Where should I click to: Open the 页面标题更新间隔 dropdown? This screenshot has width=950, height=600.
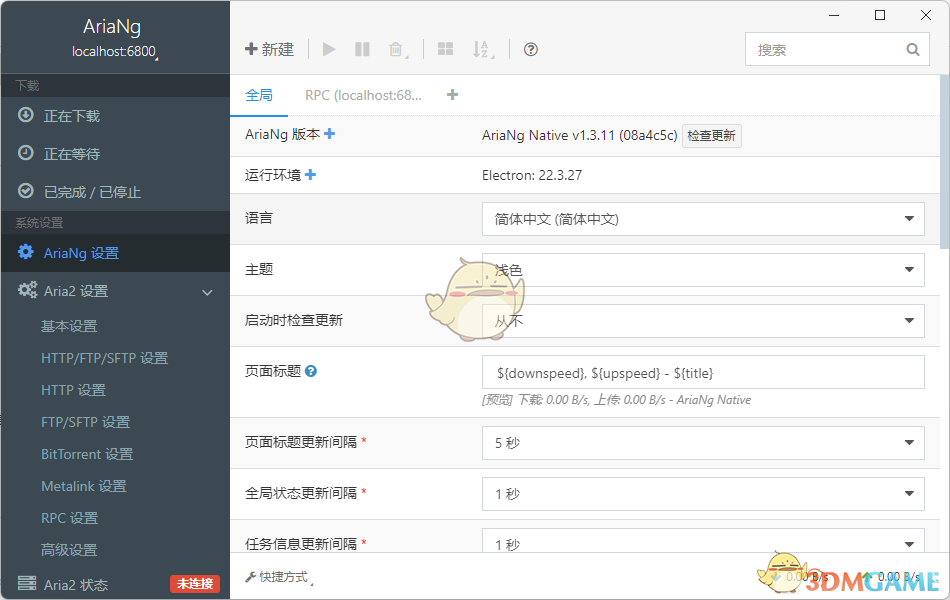coord(703,443)
